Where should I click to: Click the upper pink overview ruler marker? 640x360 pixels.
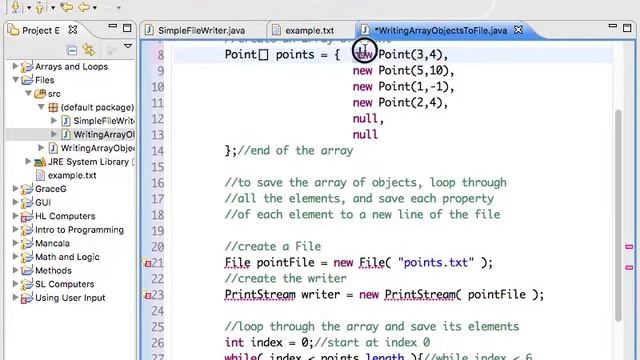(629, 247)
